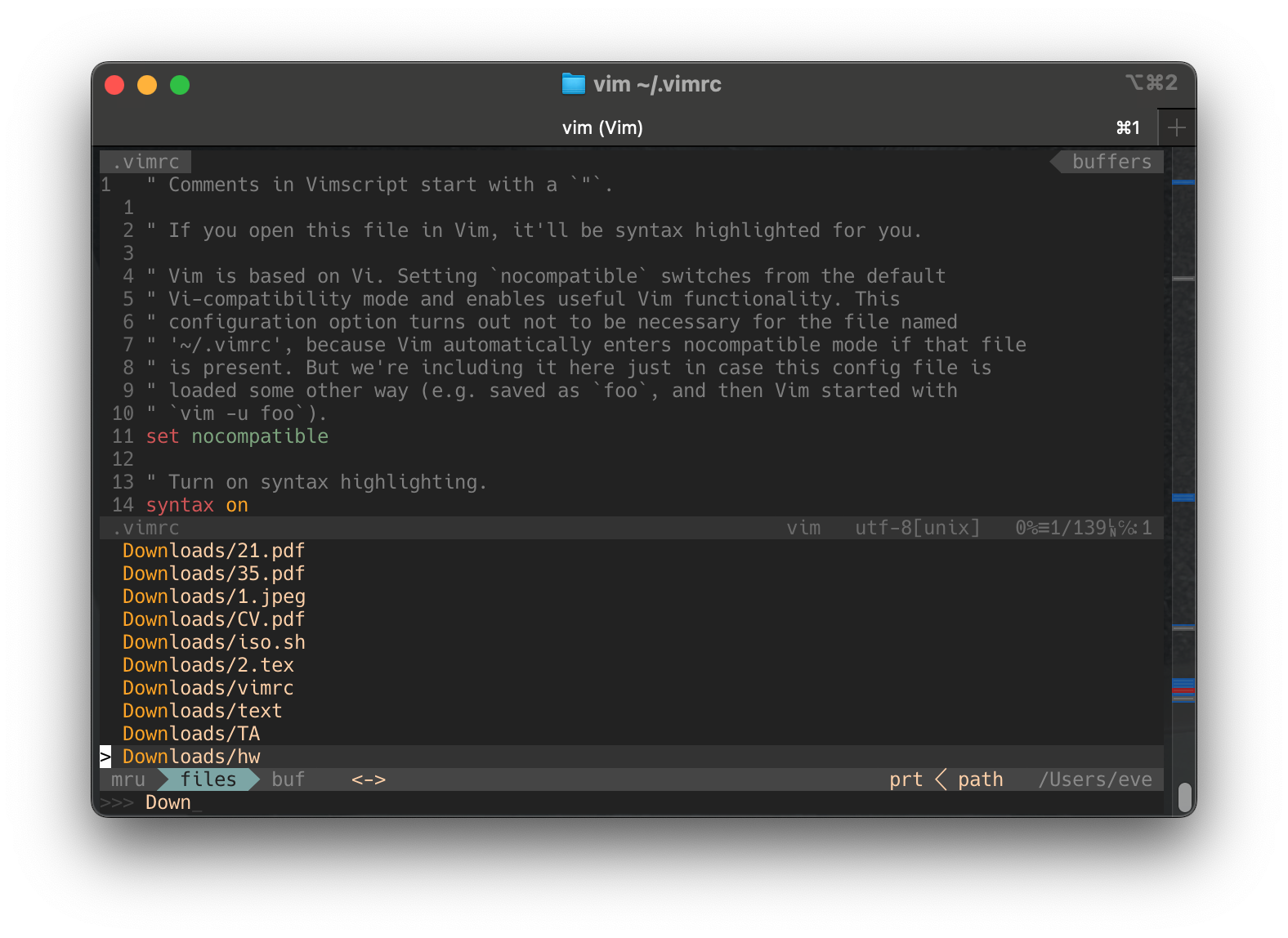Click line 'Vim is based on Vi'
This screenshot has width=1288, height=938.
[x=546, y=276]
